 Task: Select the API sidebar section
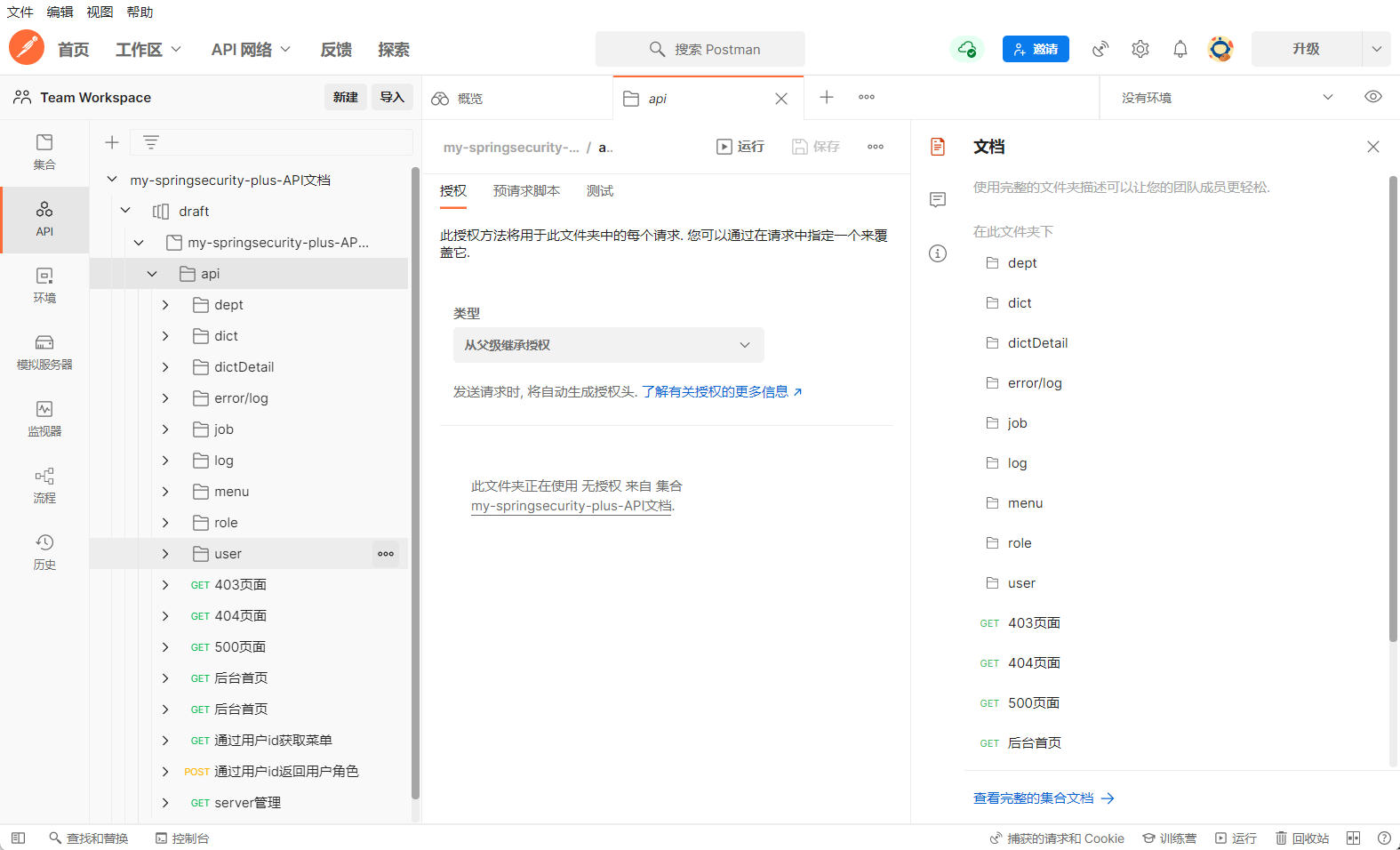pyautogui.click(x=44, y=219)
